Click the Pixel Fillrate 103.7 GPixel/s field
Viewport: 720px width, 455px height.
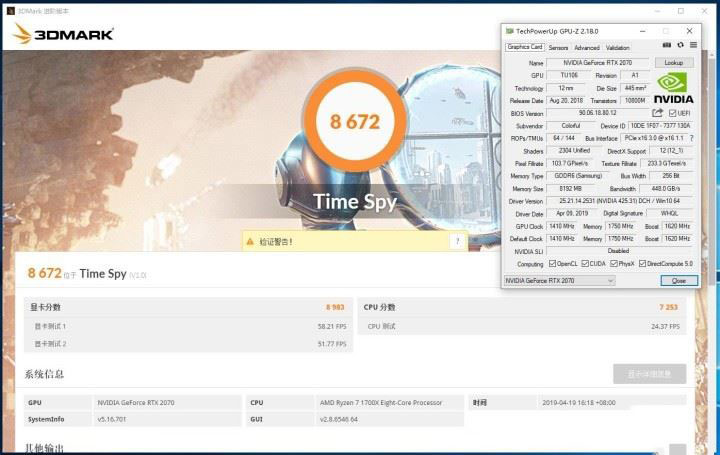(x=569, y=163)
